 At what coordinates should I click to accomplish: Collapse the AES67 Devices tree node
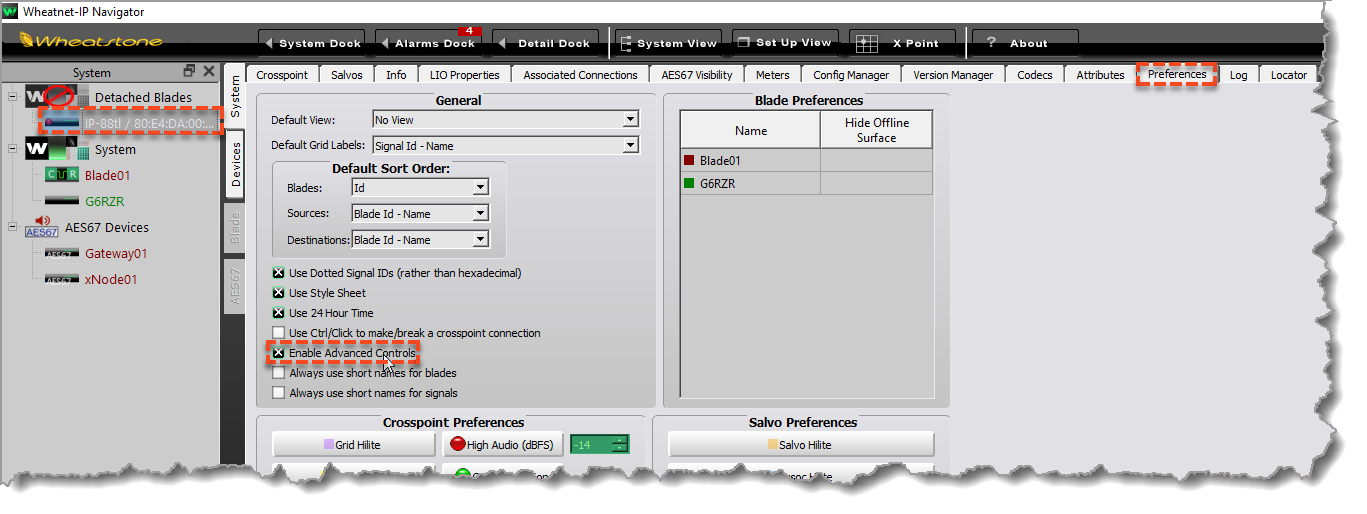tap(12, 228)
